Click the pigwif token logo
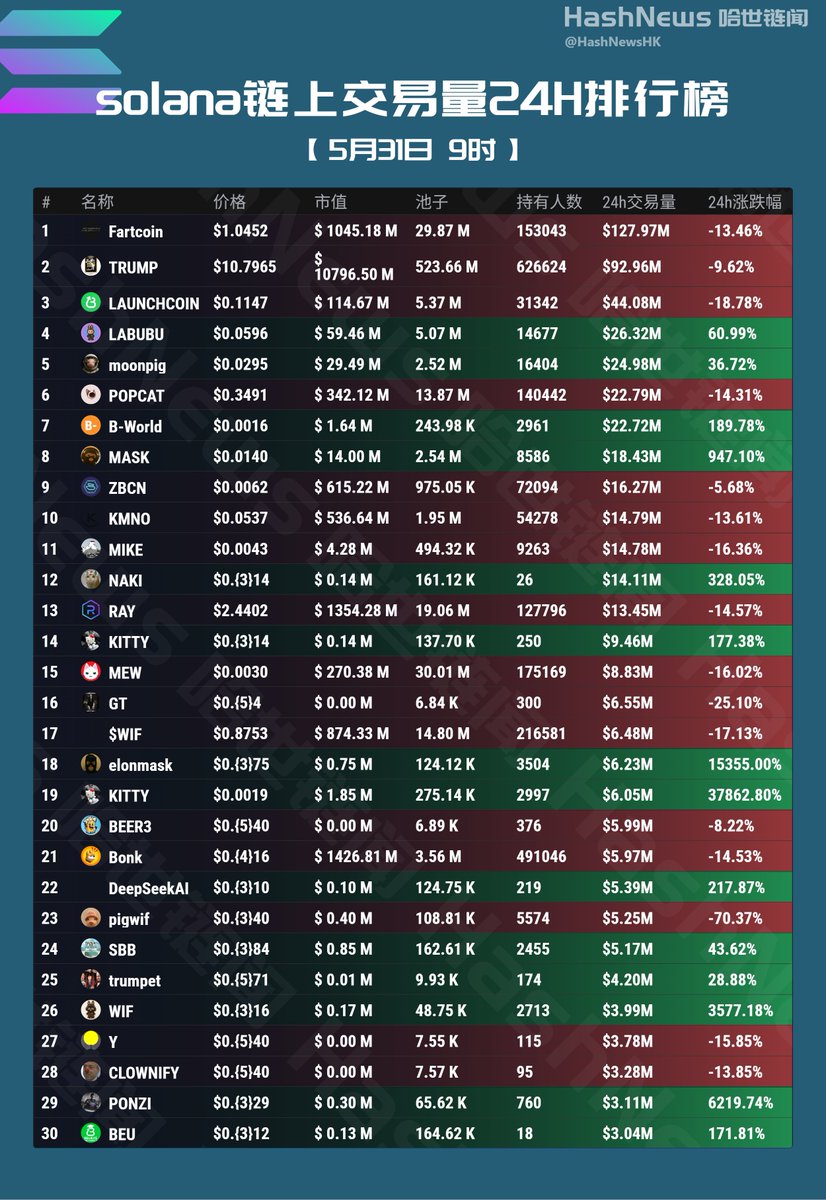This screenshot has width=826, height=1200. (x=90, y=918)
